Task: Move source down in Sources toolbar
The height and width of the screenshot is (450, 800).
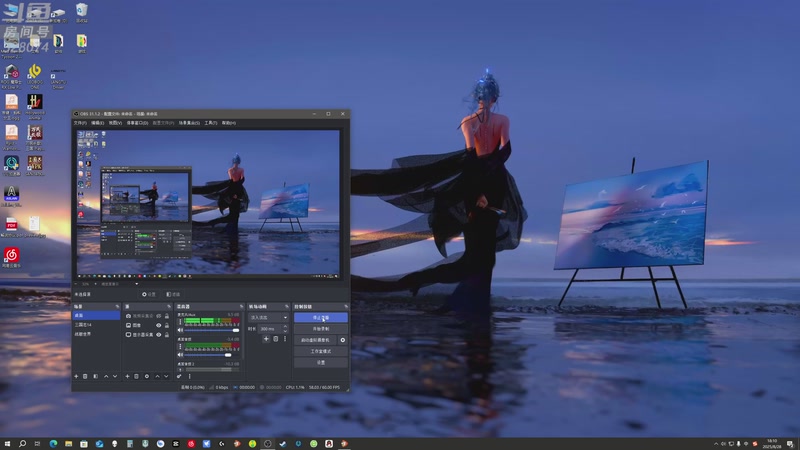Action: pyautogui.click(x=166, y=377)
